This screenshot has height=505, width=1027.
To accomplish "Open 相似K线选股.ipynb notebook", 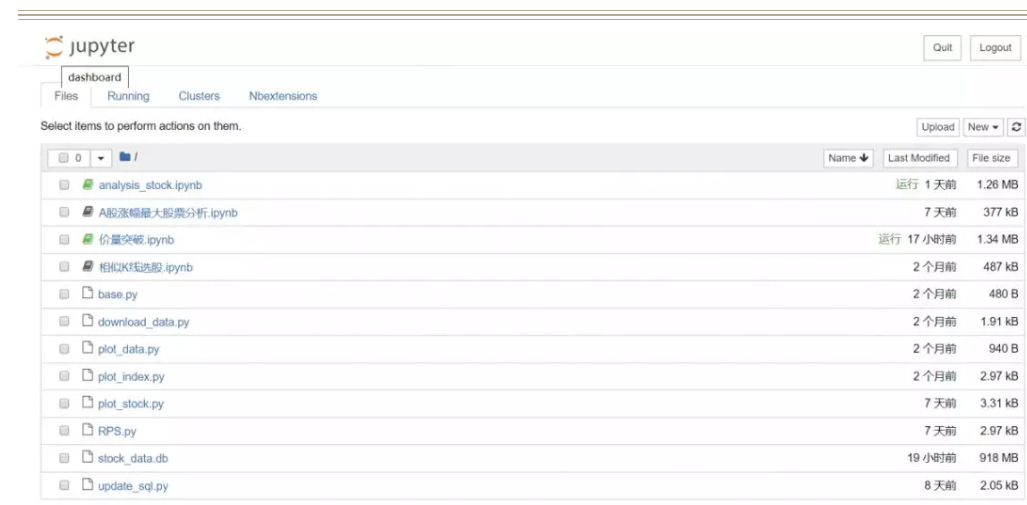I will pyautogui.click(x=145, y=267).
